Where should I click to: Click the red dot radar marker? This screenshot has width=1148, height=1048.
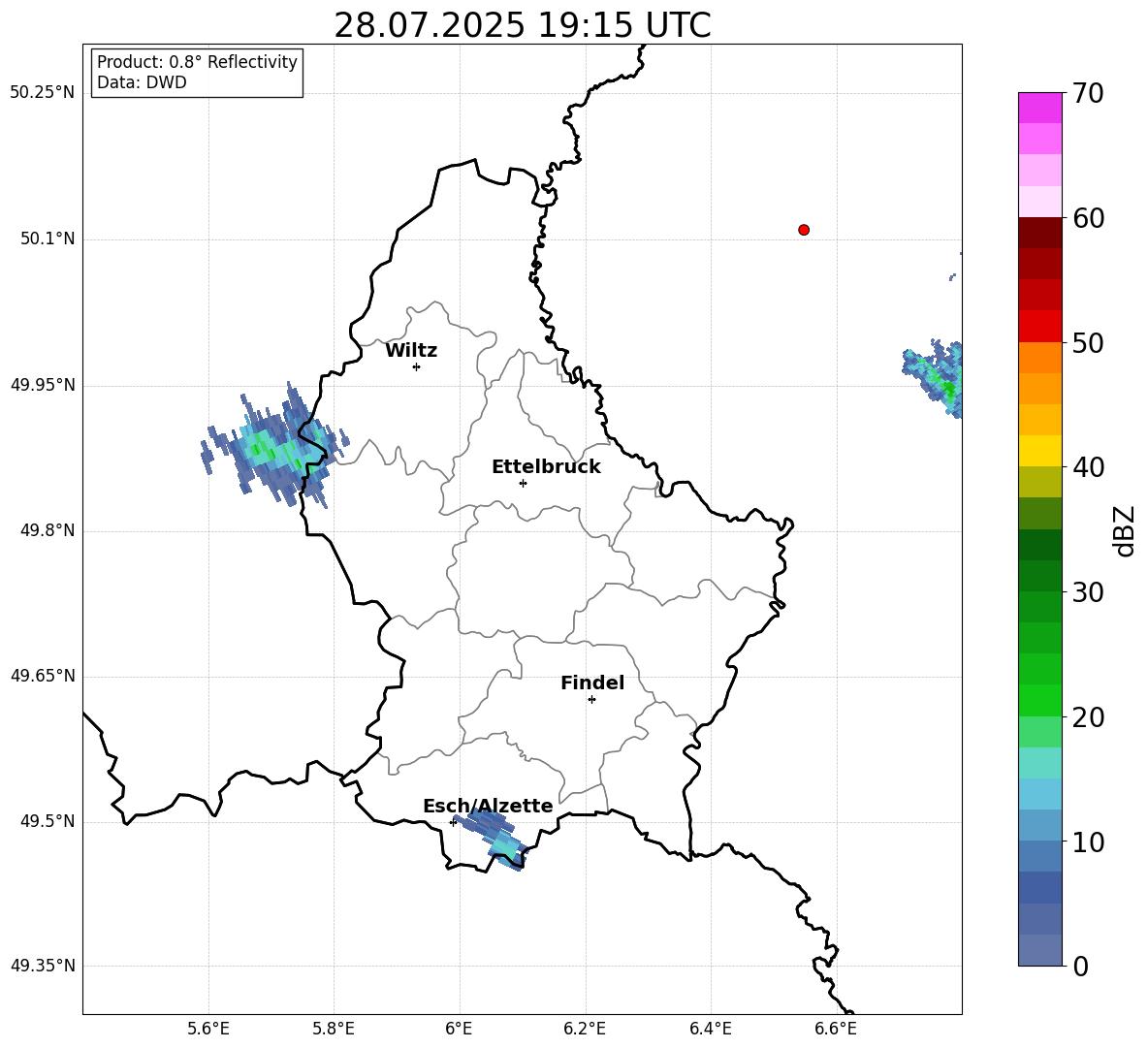pyautogui.click(x=804, y=230)
